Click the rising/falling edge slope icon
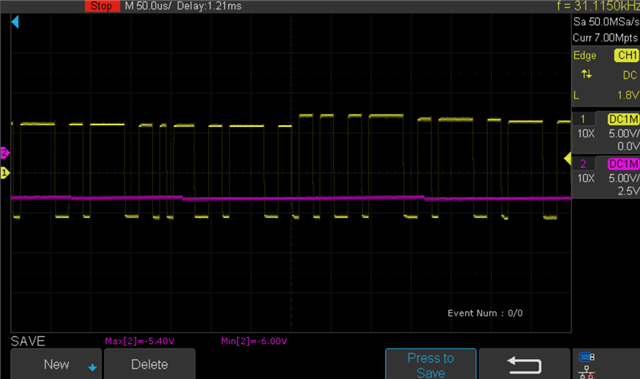The width and height of the screenshot is (640, 379). [x=587, y=74]
